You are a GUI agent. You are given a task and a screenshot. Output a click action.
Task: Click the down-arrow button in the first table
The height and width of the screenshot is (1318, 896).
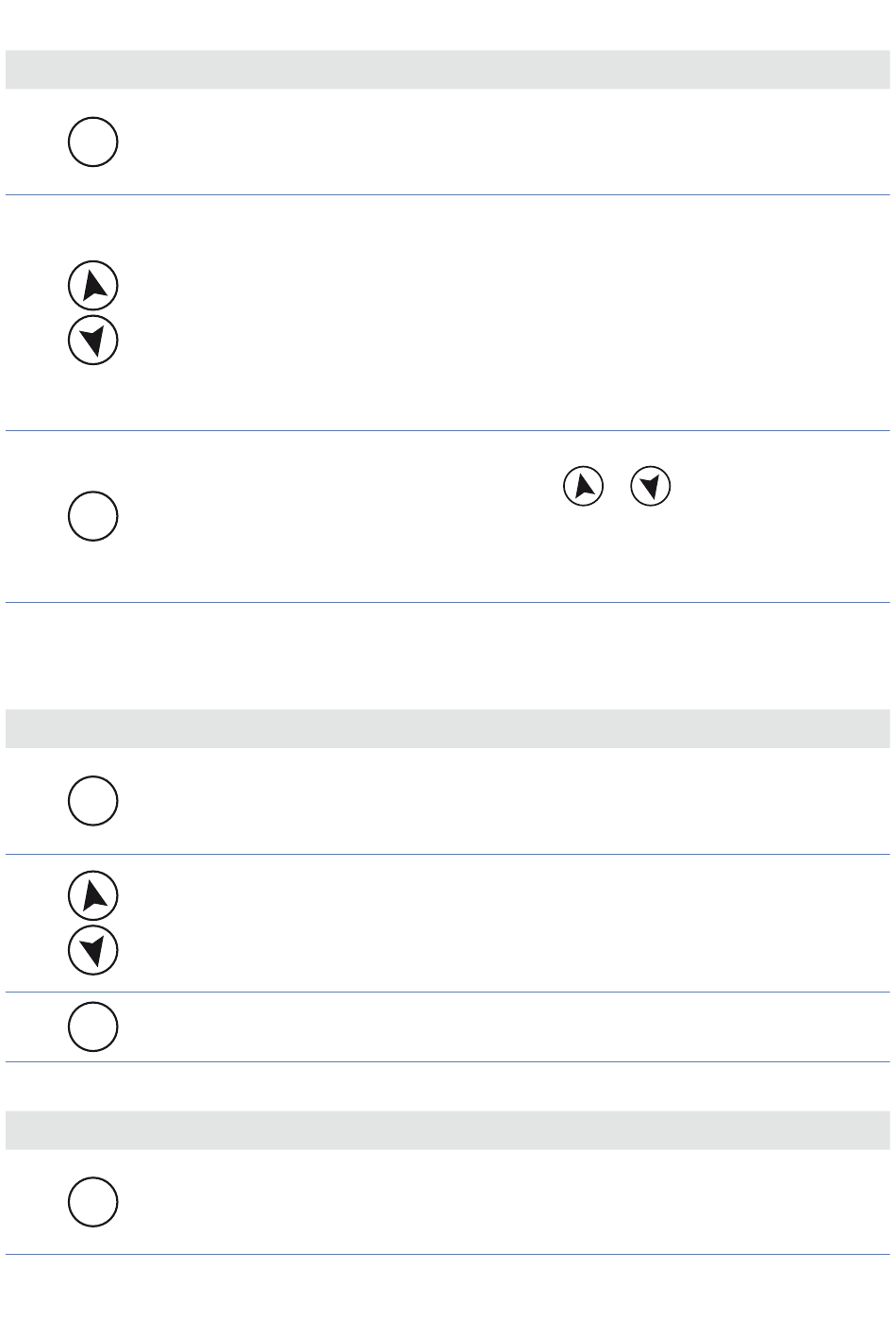tap(93, 341)
